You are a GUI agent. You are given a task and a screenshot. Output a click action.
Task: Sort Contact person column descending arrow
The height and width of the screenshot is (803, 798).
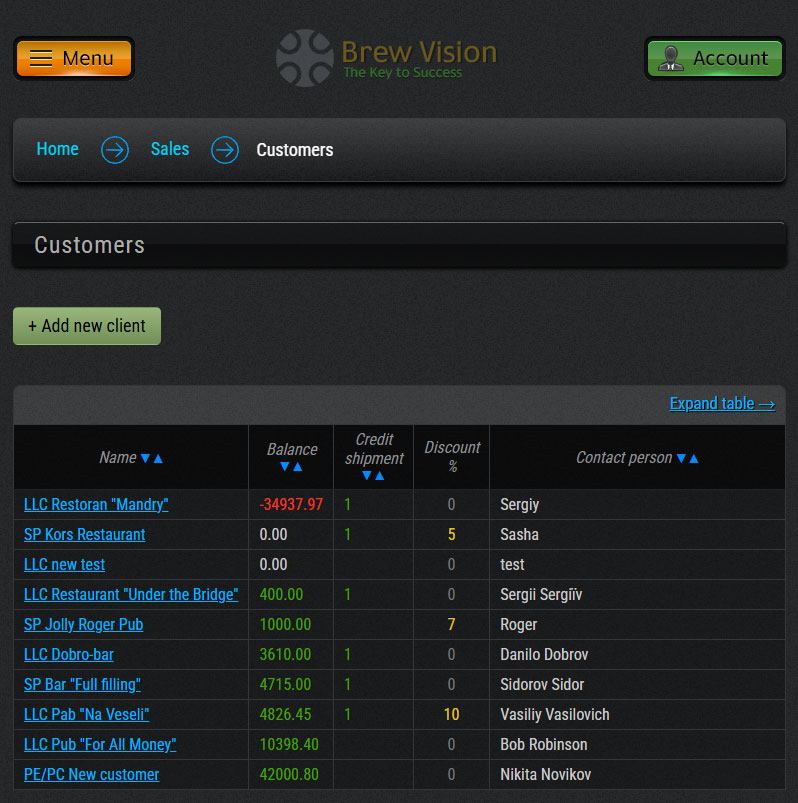682,458
